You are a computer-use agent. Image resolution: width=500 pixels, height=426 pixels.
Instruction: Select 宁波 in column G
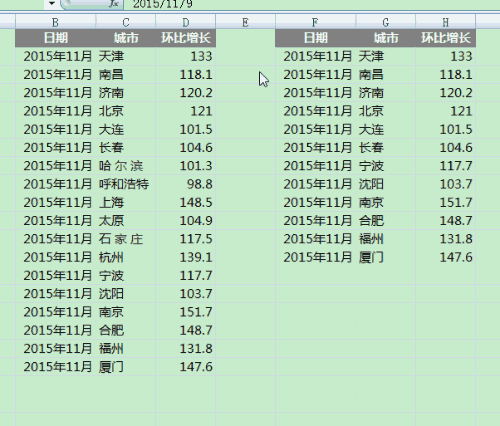click(x=386, y=166)
